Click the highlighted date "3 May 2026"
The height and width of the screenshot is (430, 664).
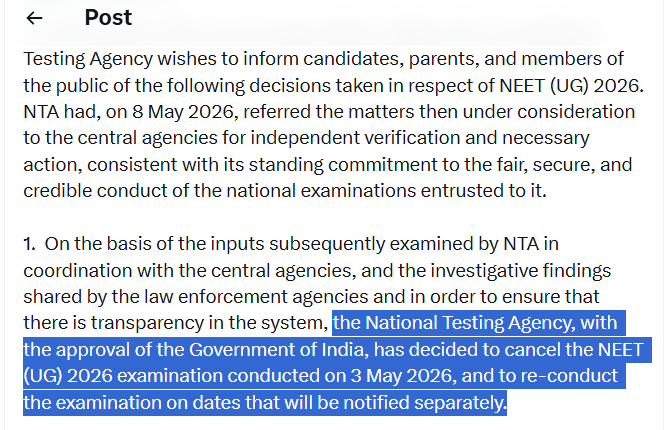point(401,376)
